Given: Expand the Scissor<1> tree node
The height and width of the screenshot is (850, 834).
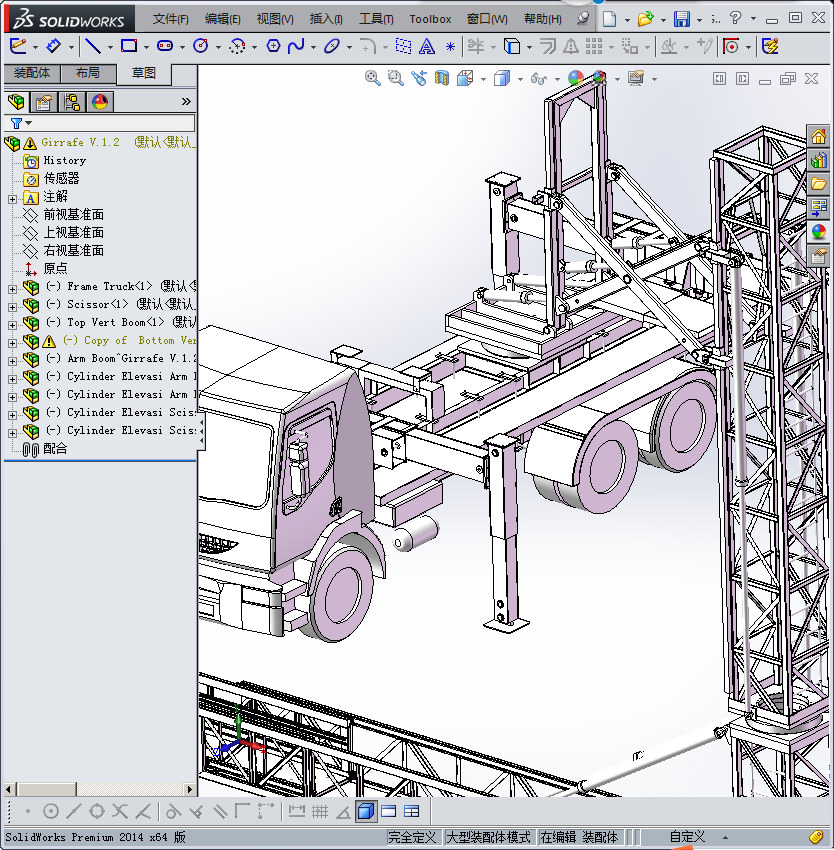Looking at the screenshot, I should click(12, 305).
